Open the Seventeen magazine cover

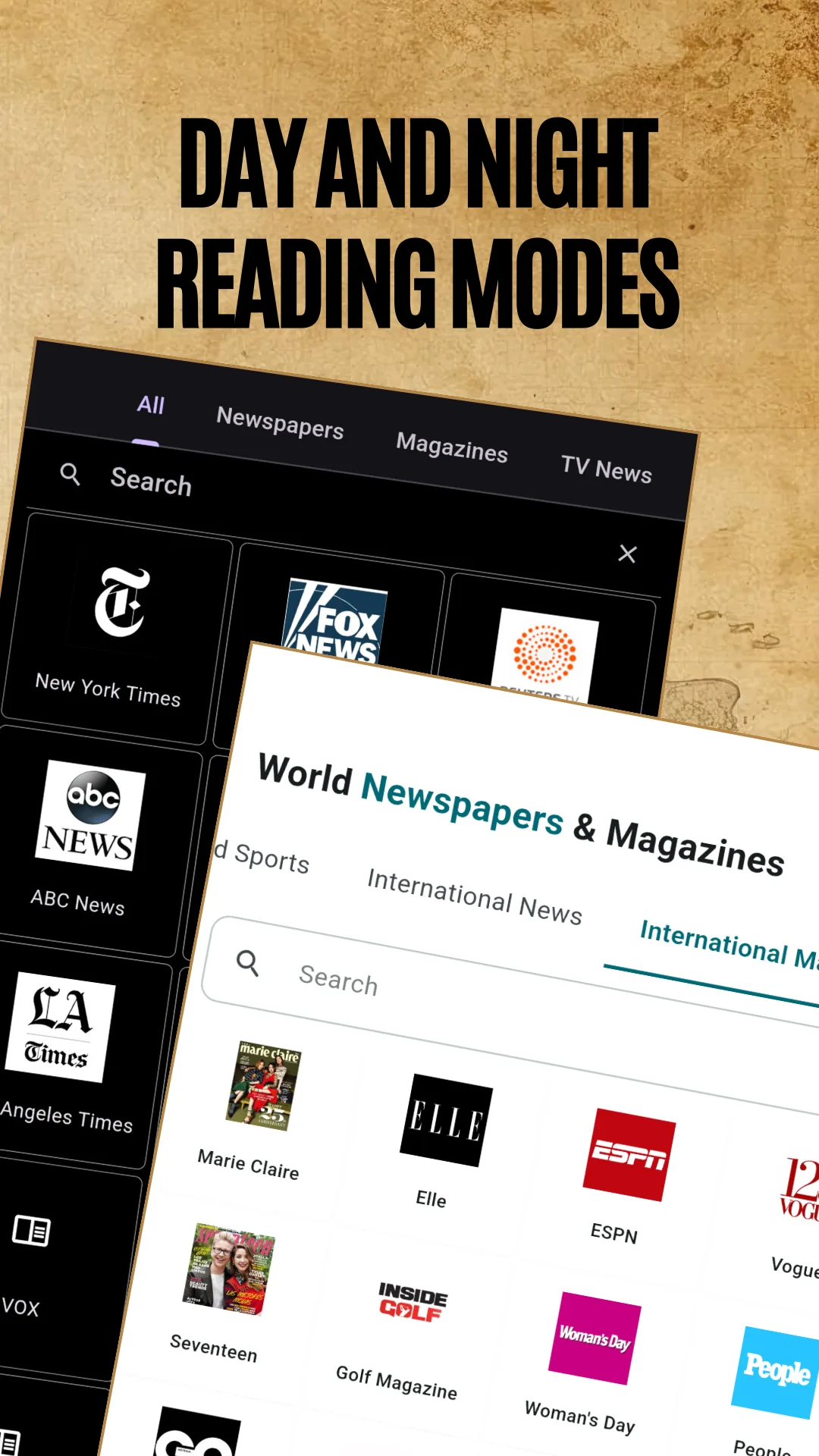(229, 1269)
